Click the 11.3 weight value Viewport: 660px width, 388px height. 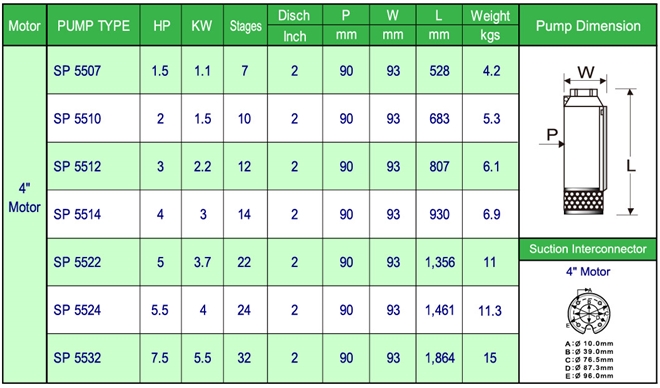click(490, 311)
